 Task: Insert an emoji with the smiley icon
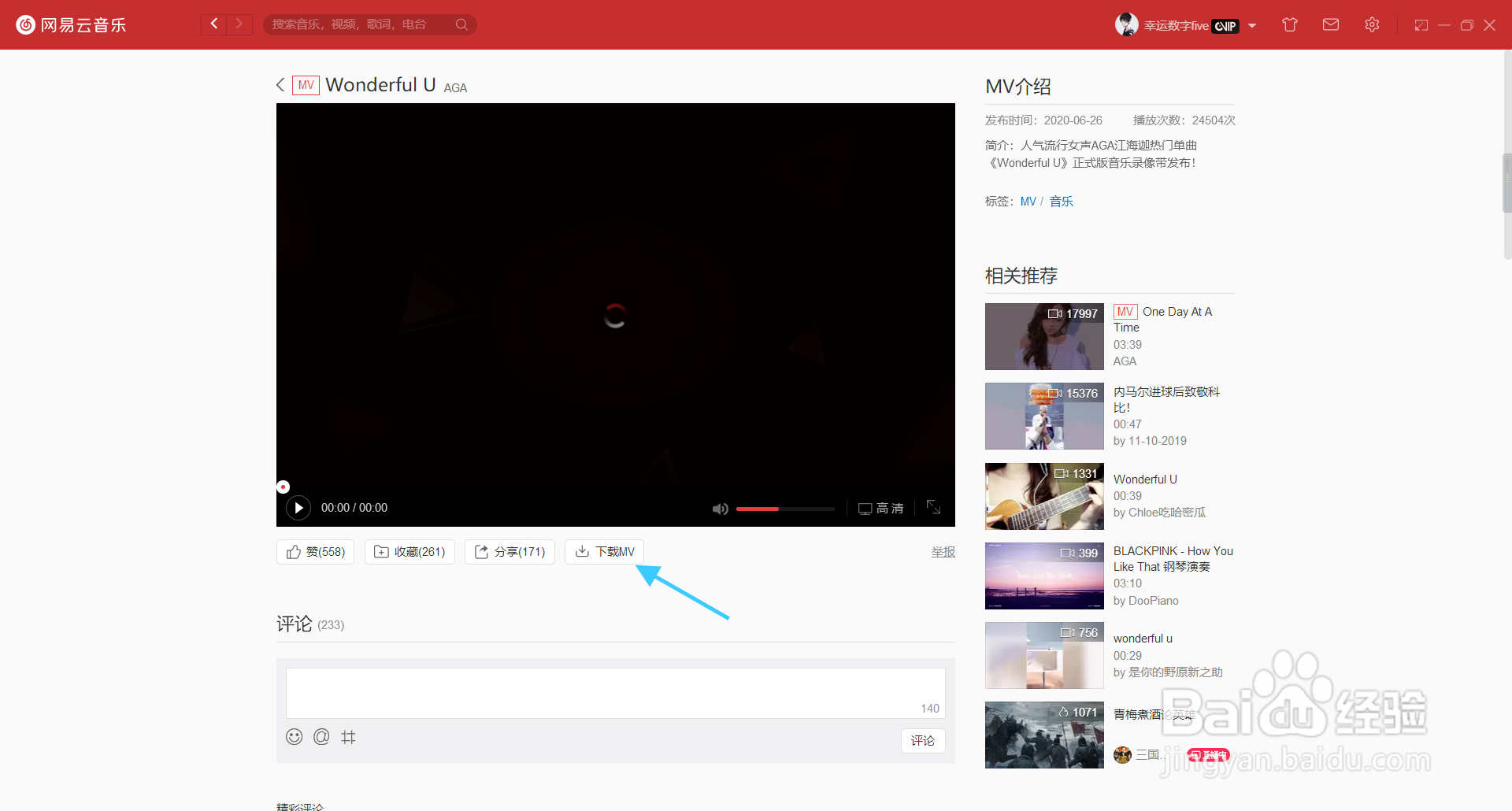294,737
